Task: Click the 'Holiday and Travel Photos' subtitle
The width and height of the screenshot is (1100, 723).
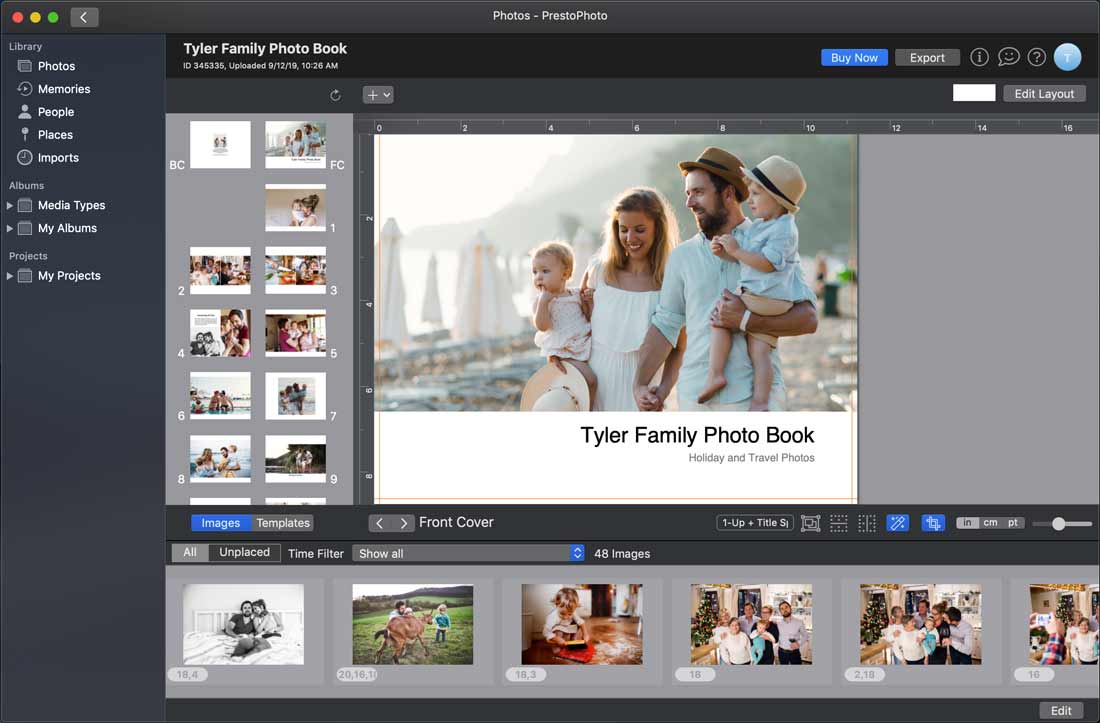Action: pos(751,458)
